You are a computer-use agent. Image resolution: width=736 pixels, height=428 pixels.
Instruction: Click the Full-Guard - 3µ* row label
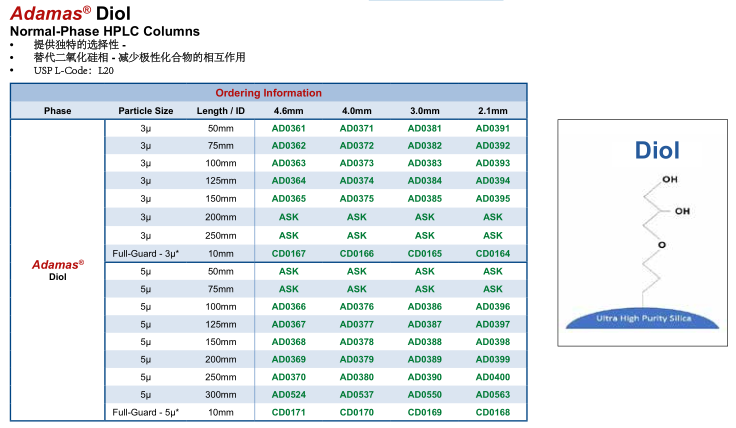(146, 253)
